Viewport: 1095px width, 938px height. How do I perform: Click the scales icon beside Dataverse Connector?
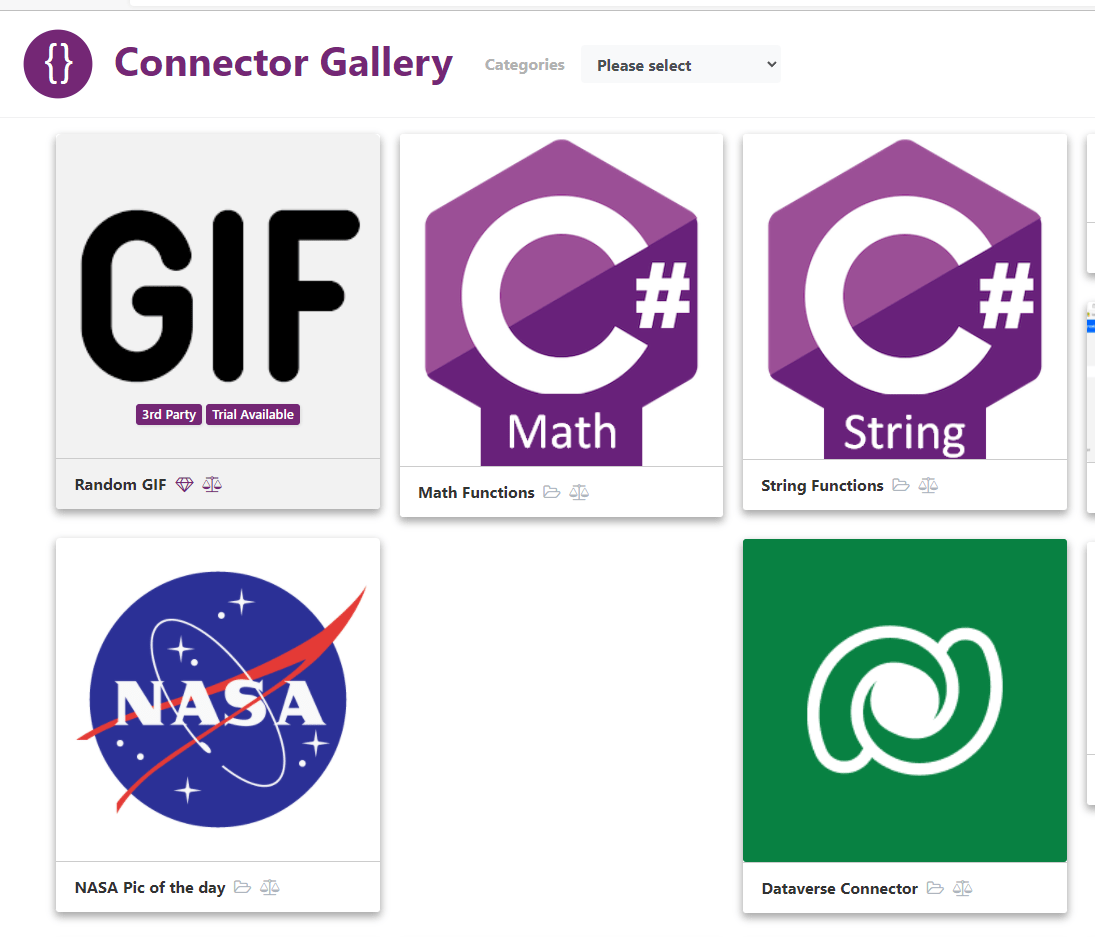tap(962, 888)
